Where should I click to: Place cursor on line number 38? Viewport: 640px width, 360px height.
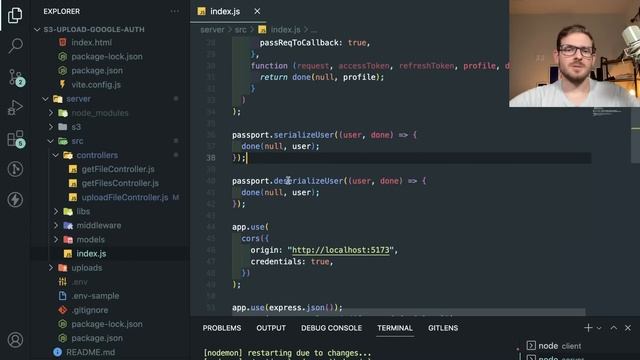(x=211, y=158)
